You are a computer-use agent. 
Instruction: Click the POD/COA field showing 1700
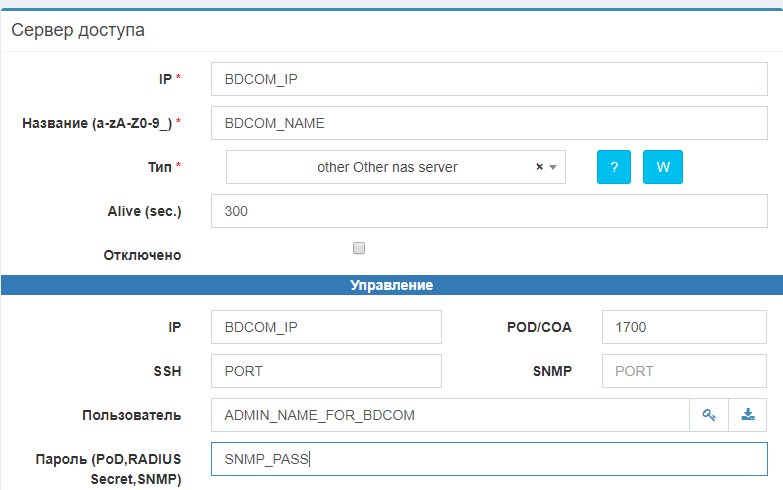(684, 327)
